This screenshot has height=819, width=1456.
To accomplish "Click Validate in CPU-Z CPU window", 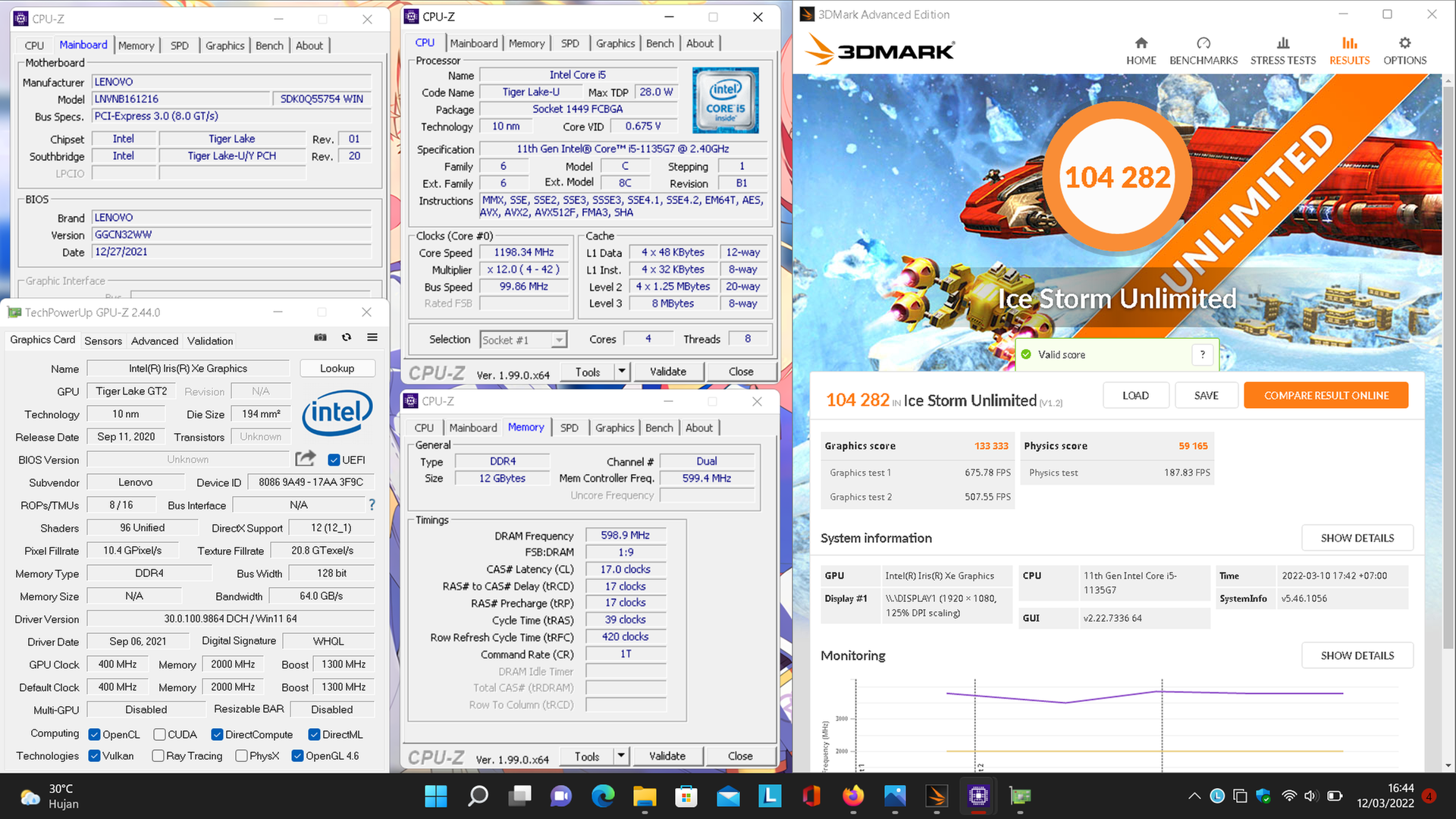I will (x=668, y=372).
